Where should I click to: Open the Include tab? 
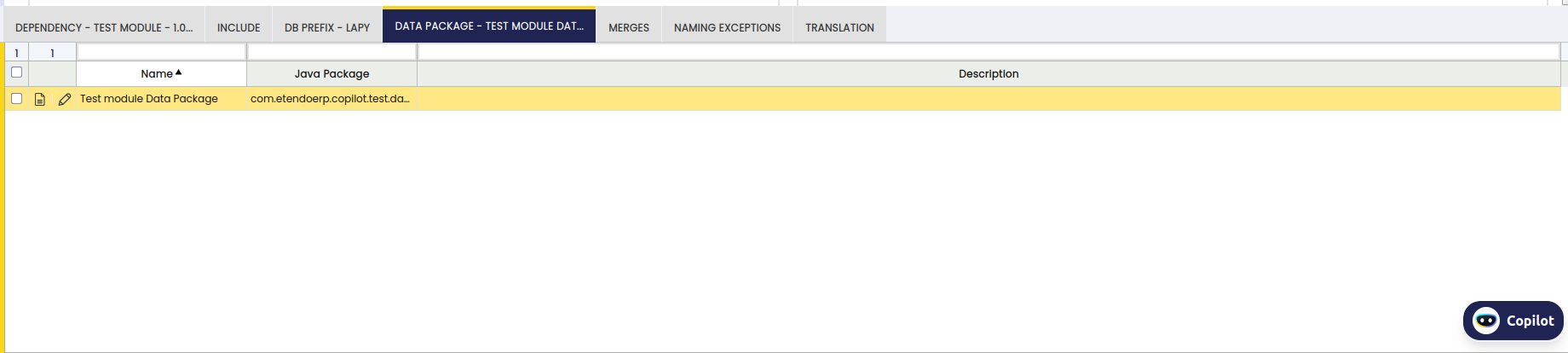click(x=239, y=27)
